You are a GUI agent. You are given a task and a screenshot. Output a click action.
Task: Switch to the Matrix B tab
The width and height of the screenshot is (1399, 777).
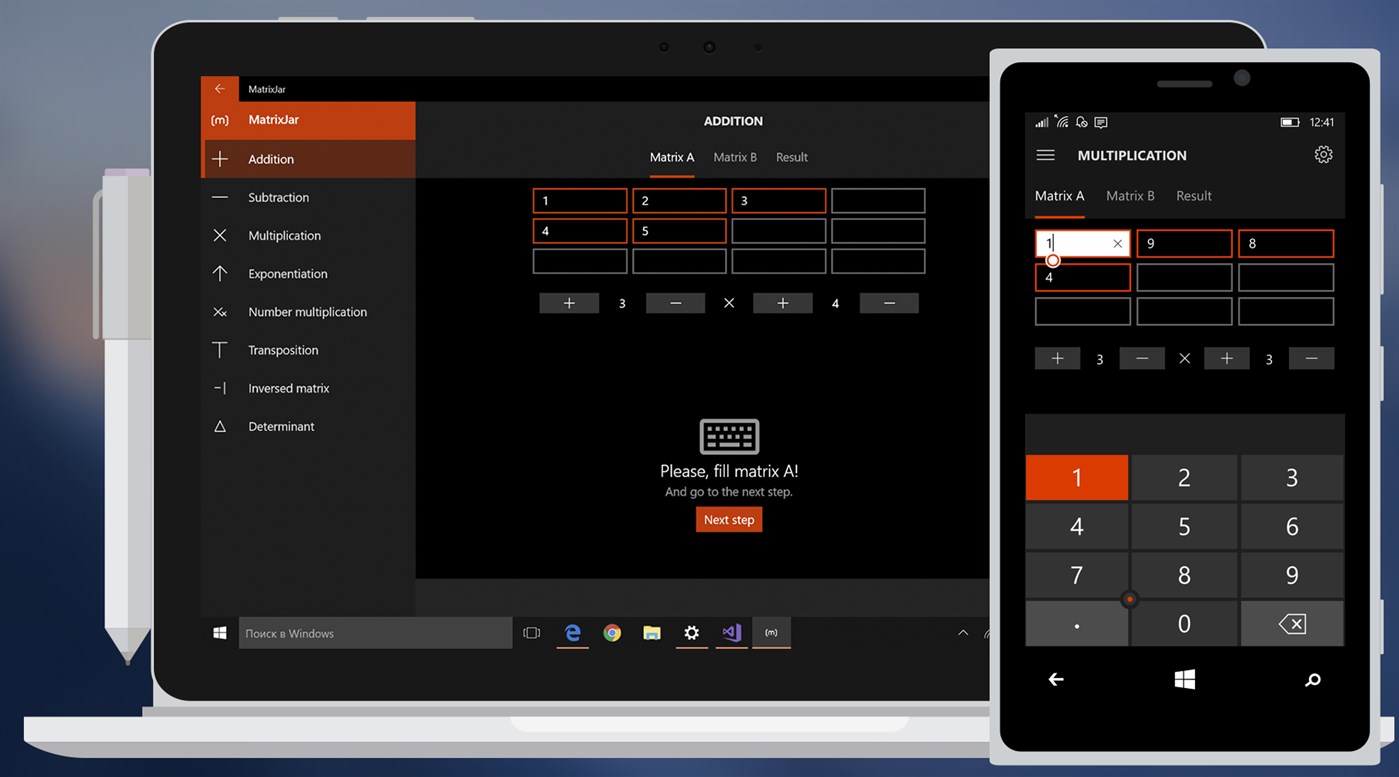point(734,157)
